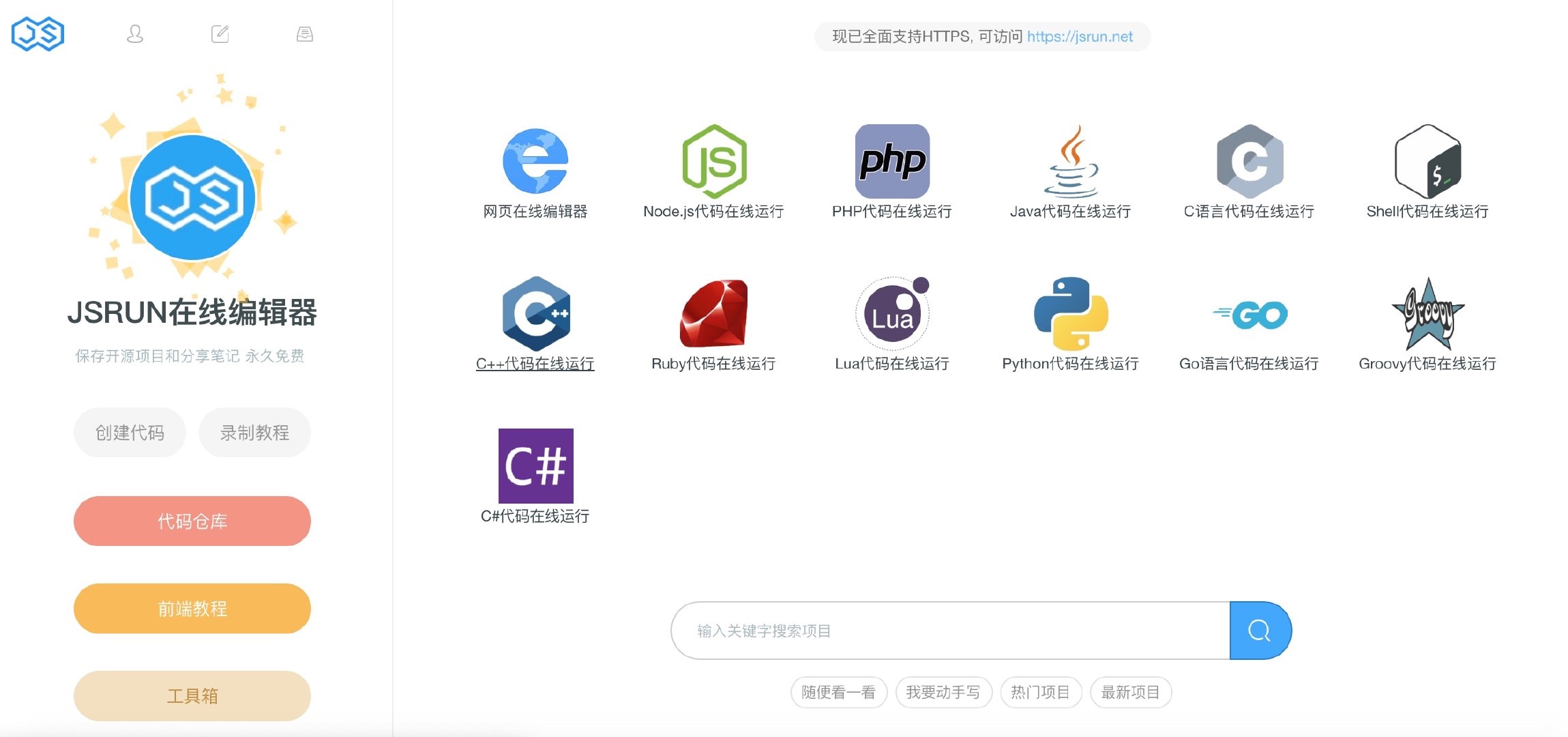Screen dimensions: 1568x737
Task: Click the C++代码在线运行 text link
Action: pos(535,364)
